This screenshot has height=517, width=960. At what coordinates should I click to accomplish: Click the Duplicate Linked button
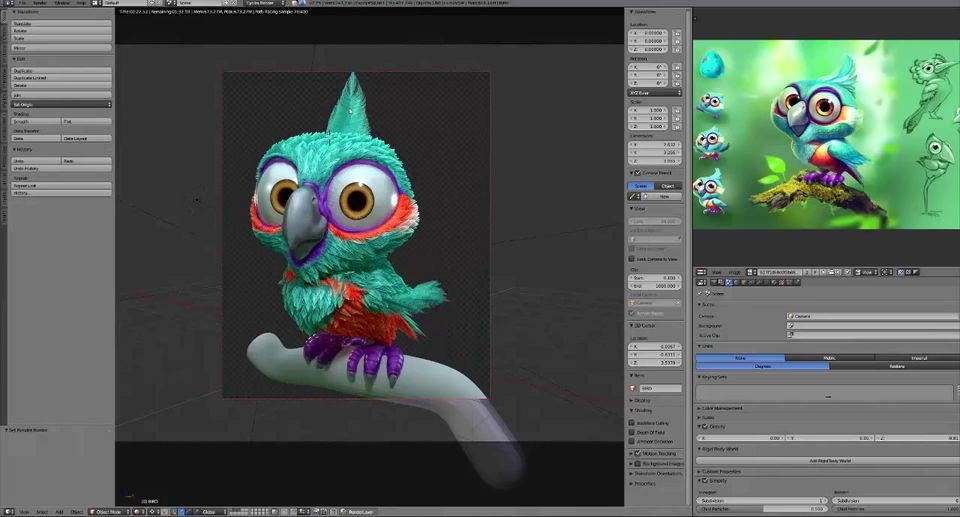(x=61, y=78)
